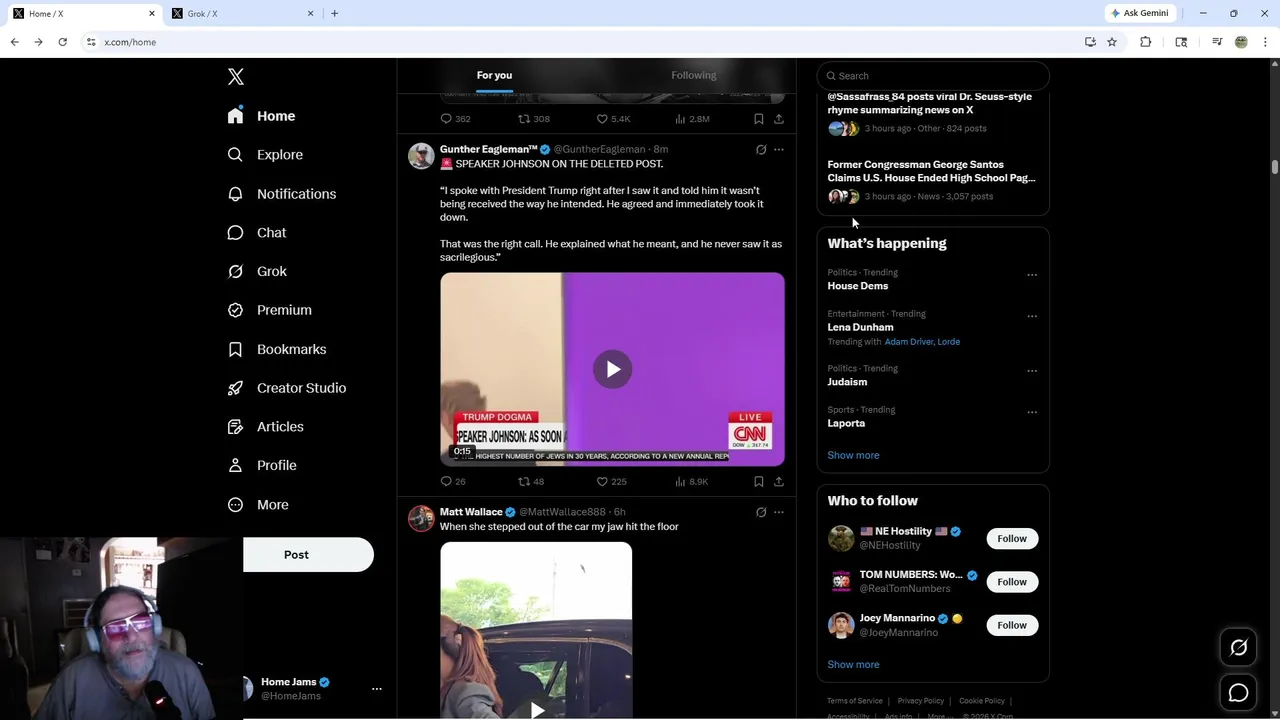Open more options for Lena Dunham trend
This screenshot has height=720, width=1280.
pos(1032,316)
